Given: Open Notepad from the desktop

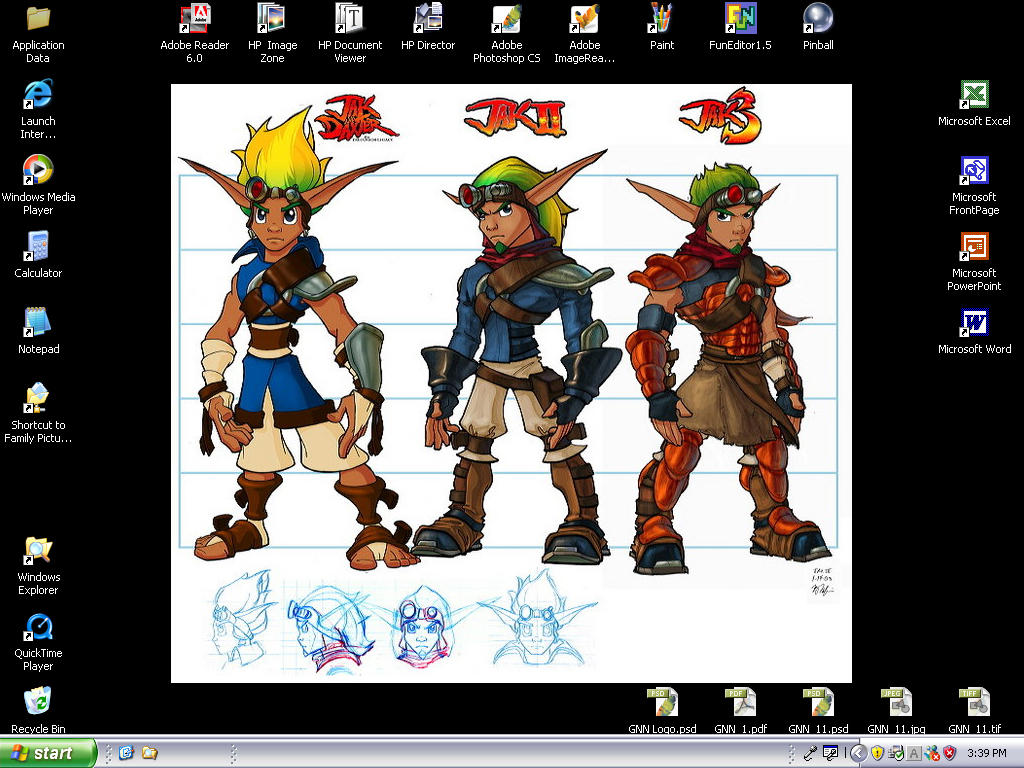Looking at the screenshot, I should pos(38,330).
